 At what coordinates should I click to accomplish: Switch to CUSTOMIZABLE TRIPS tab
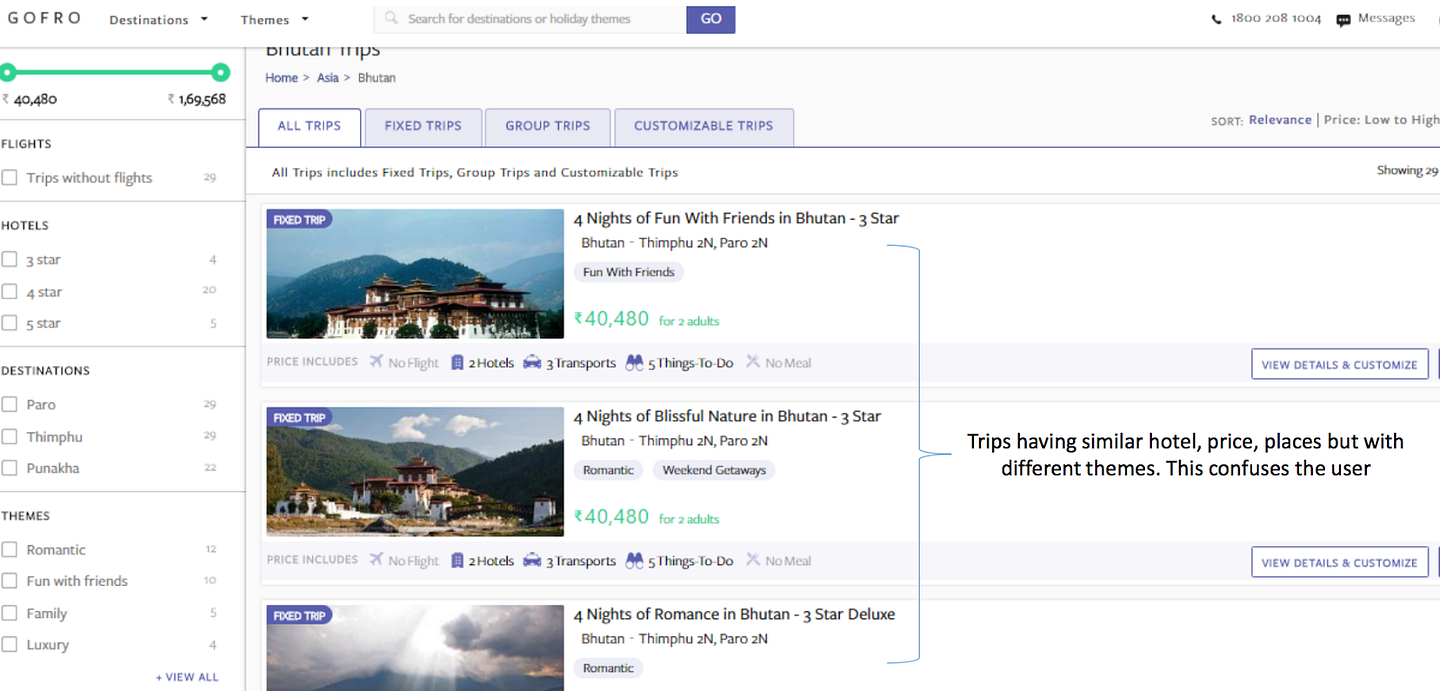[x=704, y=126]
